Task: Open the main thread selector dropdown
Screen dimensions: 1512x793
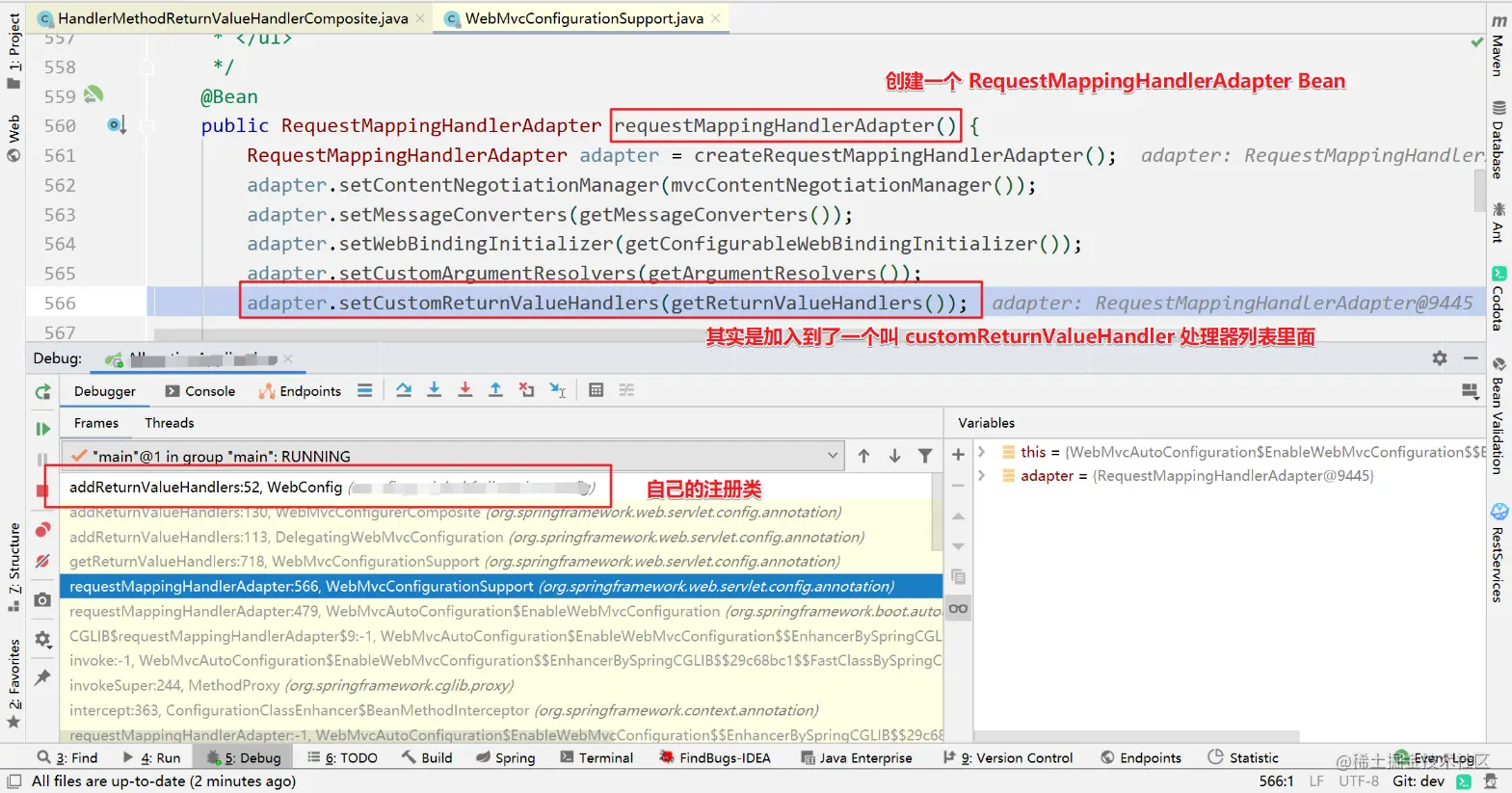Action: [453, 456]
